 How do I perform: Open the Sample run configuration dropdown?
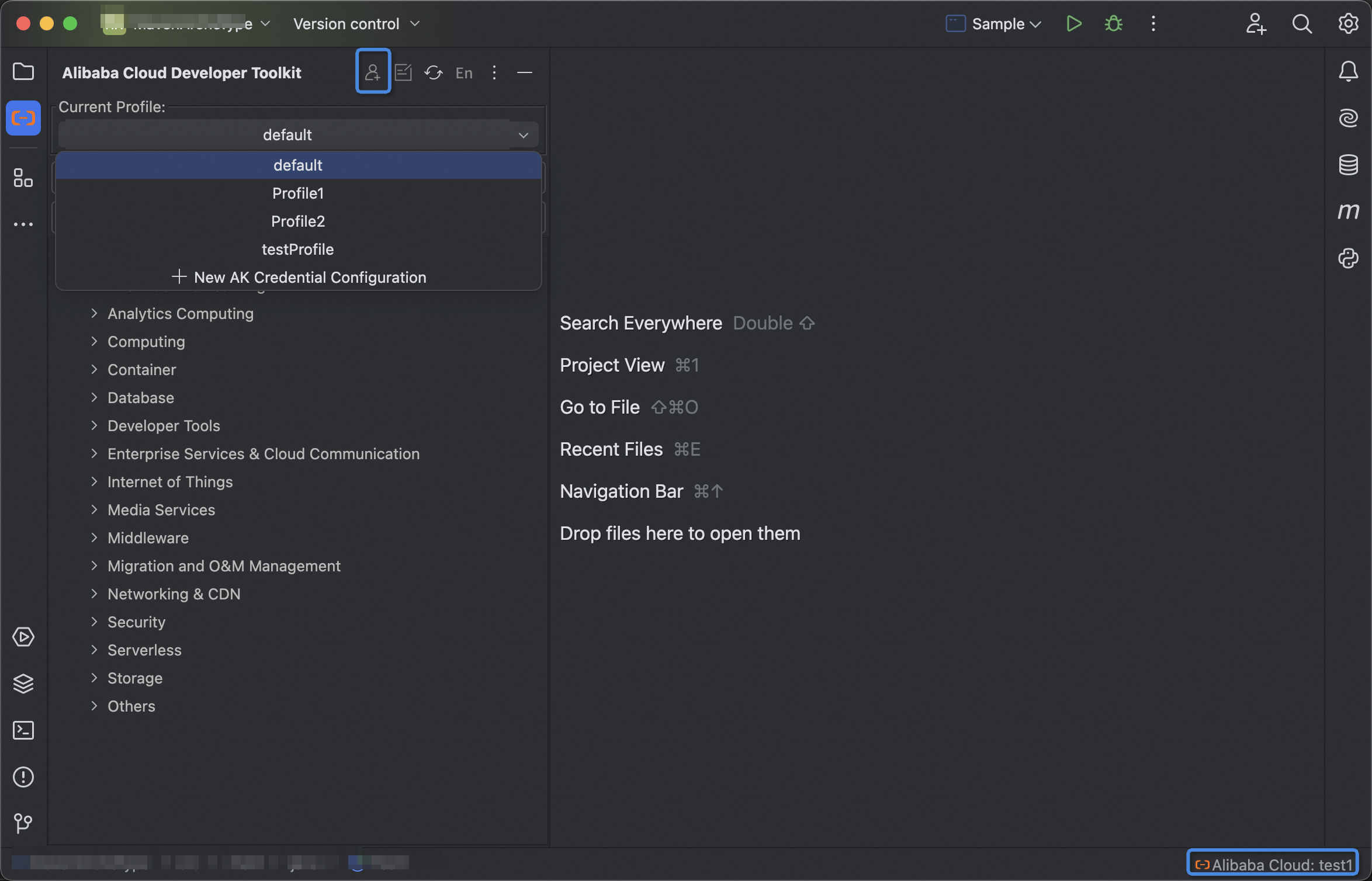[995, 24]
